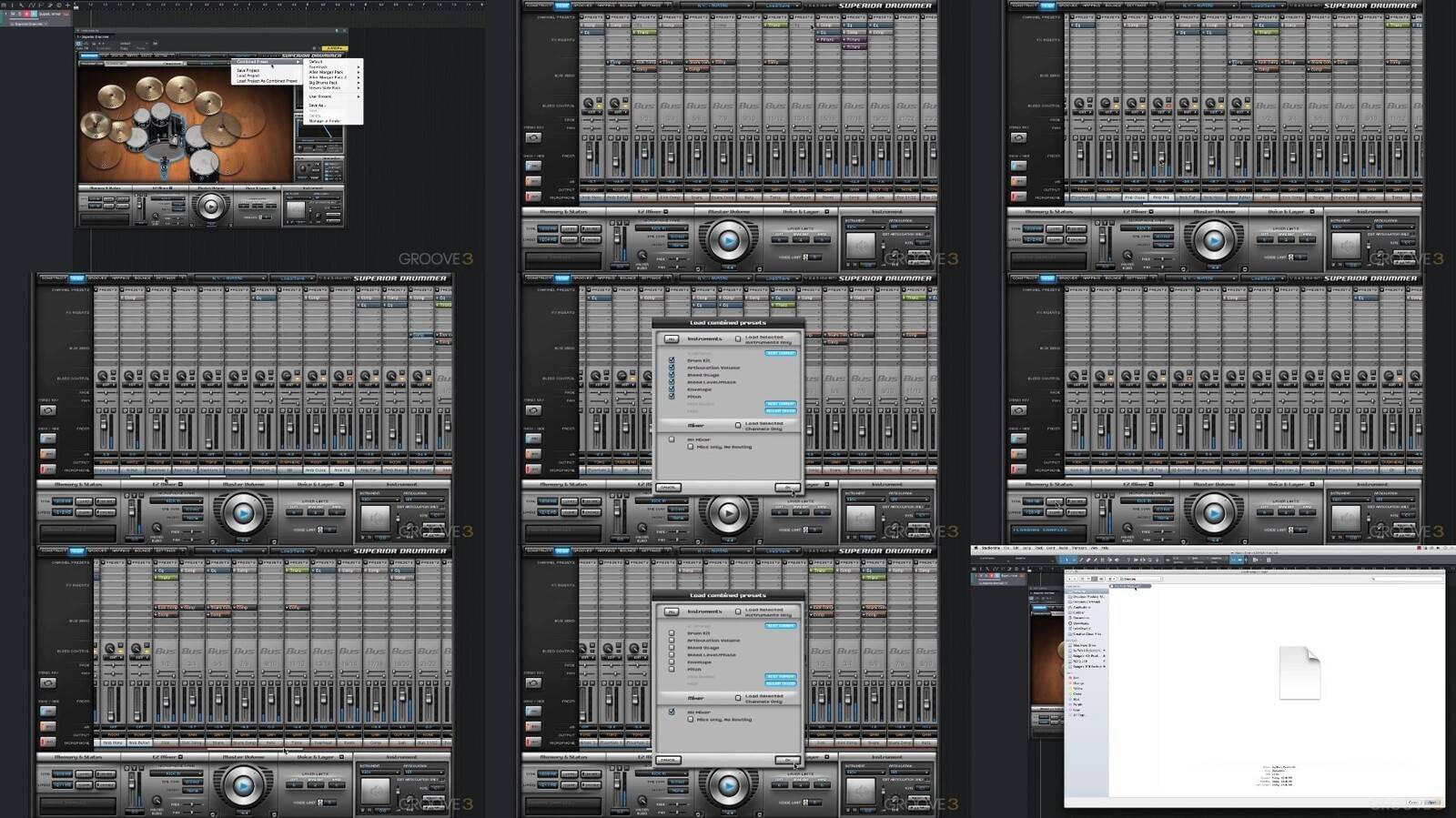The width and height of the screenshot is (1456, 818).
Task: Click Open in the open-file dialog
Action: (1432, 803)
